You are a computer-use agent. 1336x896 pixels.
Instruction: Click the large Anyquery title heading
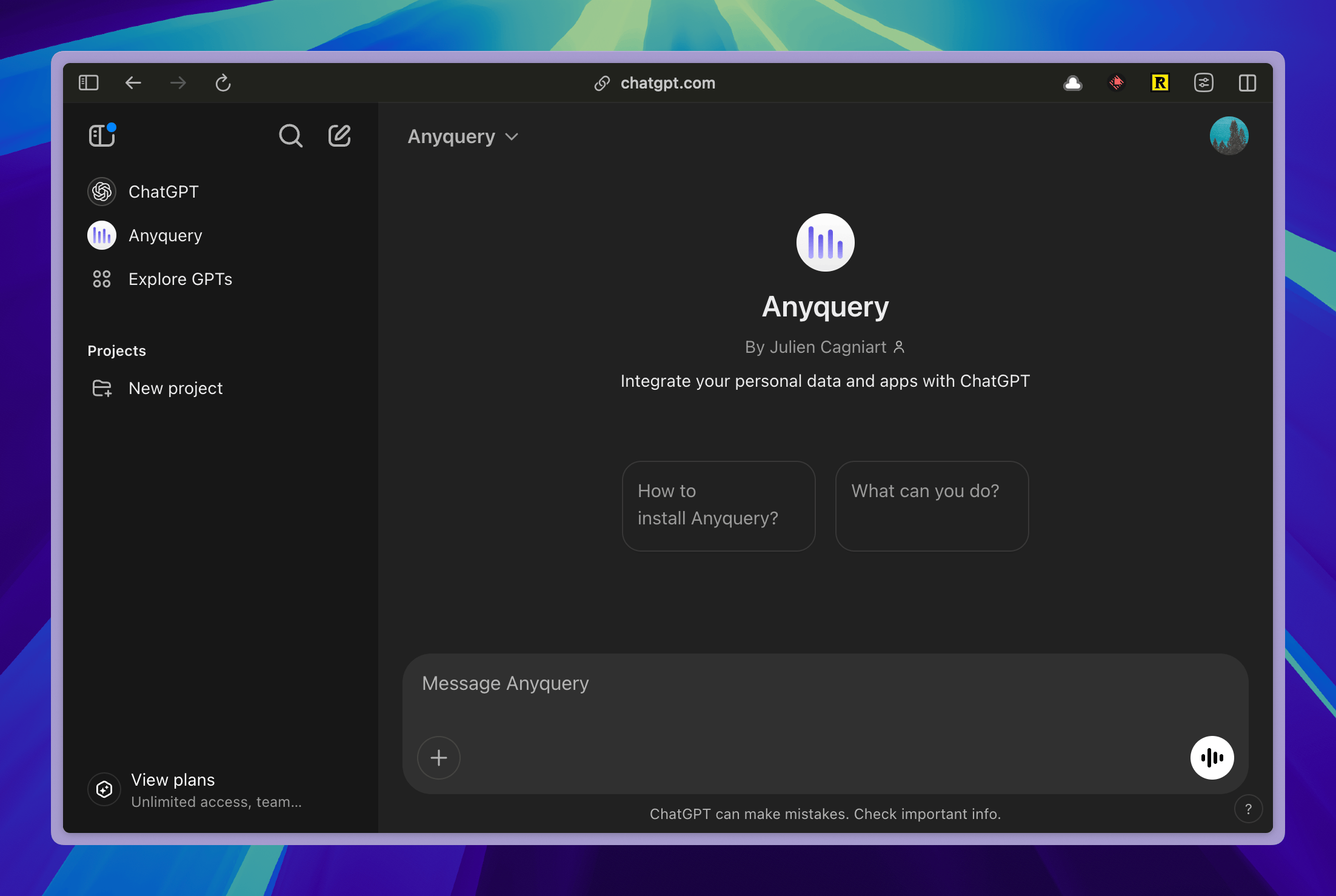[825, 307]
